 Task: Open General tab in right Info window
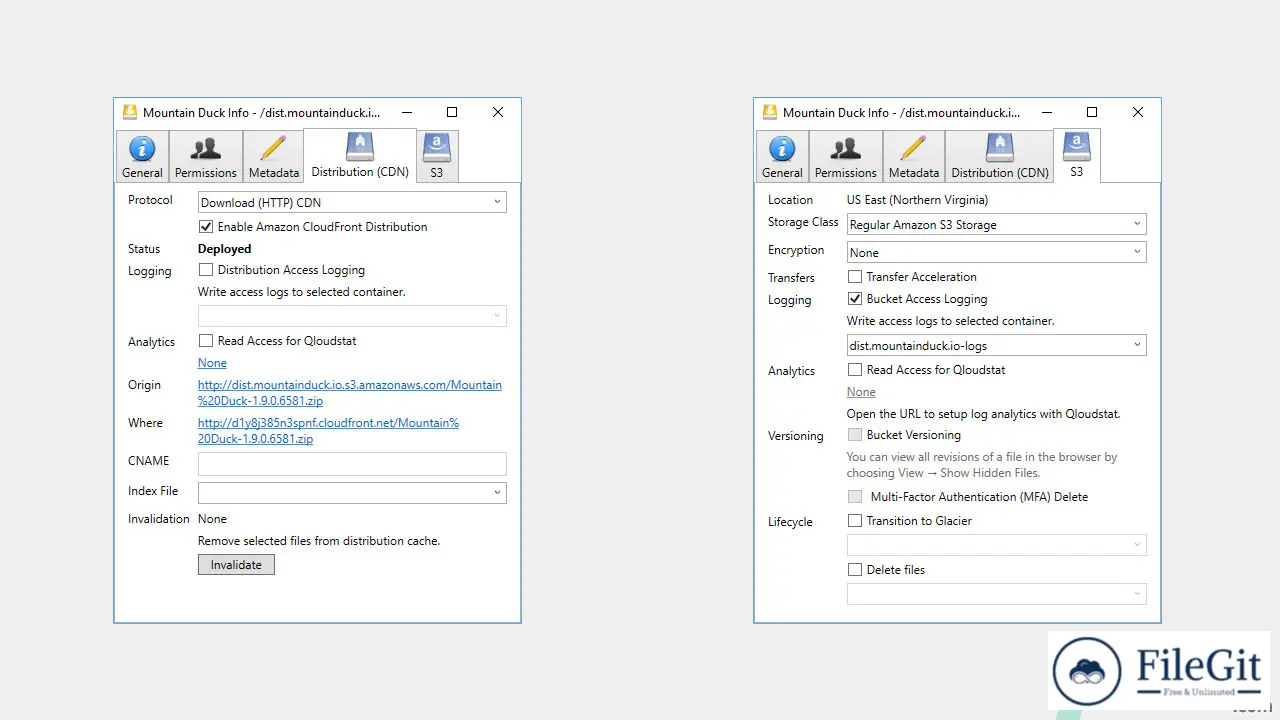point(782,157)
